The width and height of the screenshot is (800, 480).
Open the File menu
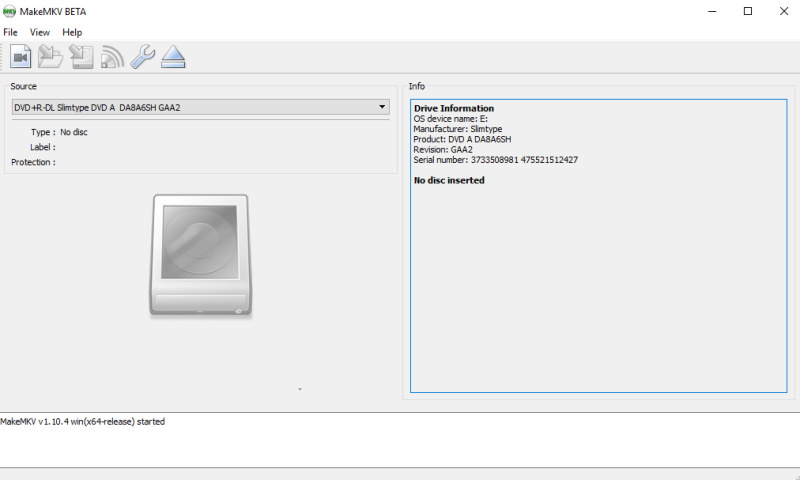pyautogui.click(x=10, y=32)
